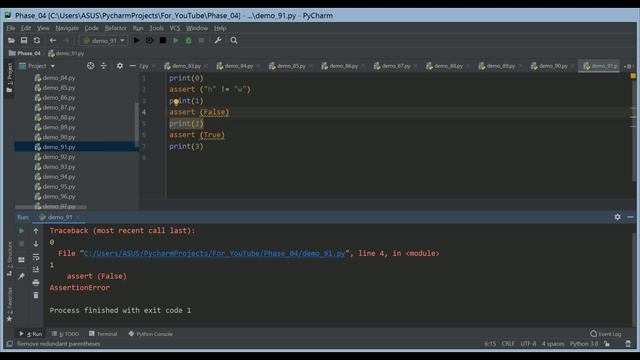
Task: Open the Edit menu
Action: tap(26, 28)
